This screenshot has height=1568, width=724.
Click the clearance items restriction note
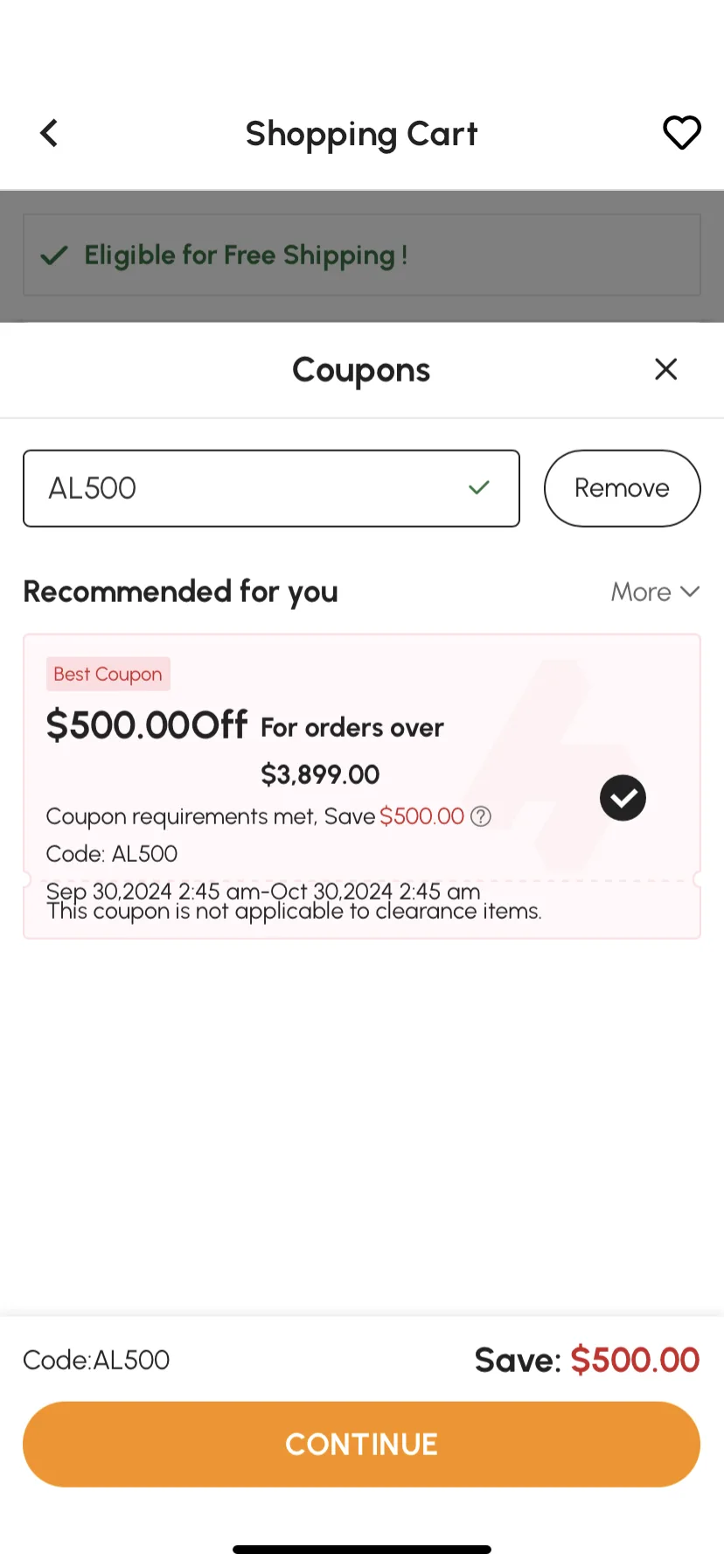(295, 912)
